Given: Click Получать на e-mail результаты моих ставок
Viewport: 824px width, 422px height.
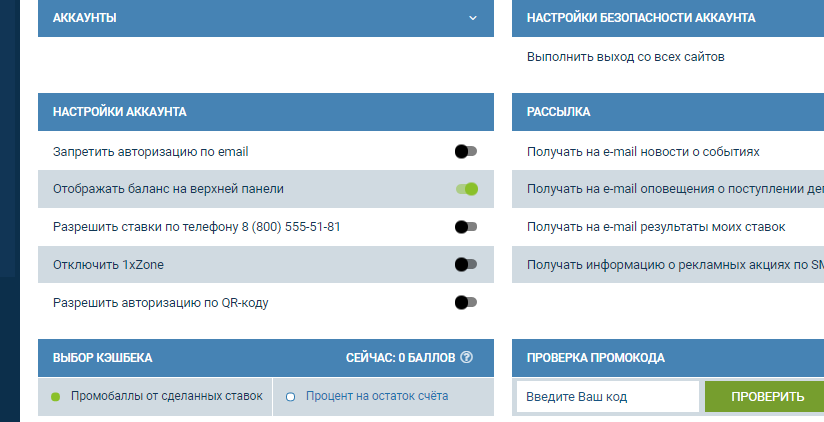Looking at the screenshot, I should 655,227.
